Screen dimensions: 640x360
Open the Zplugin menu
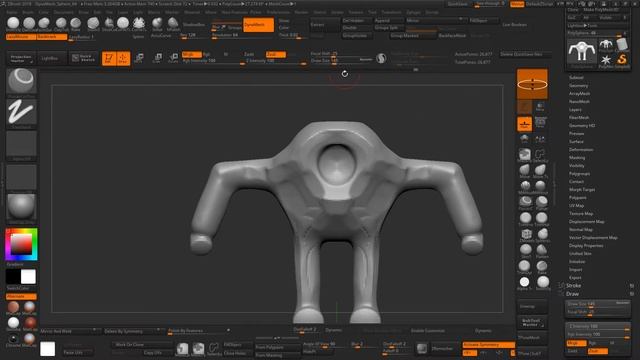point(413,12)
